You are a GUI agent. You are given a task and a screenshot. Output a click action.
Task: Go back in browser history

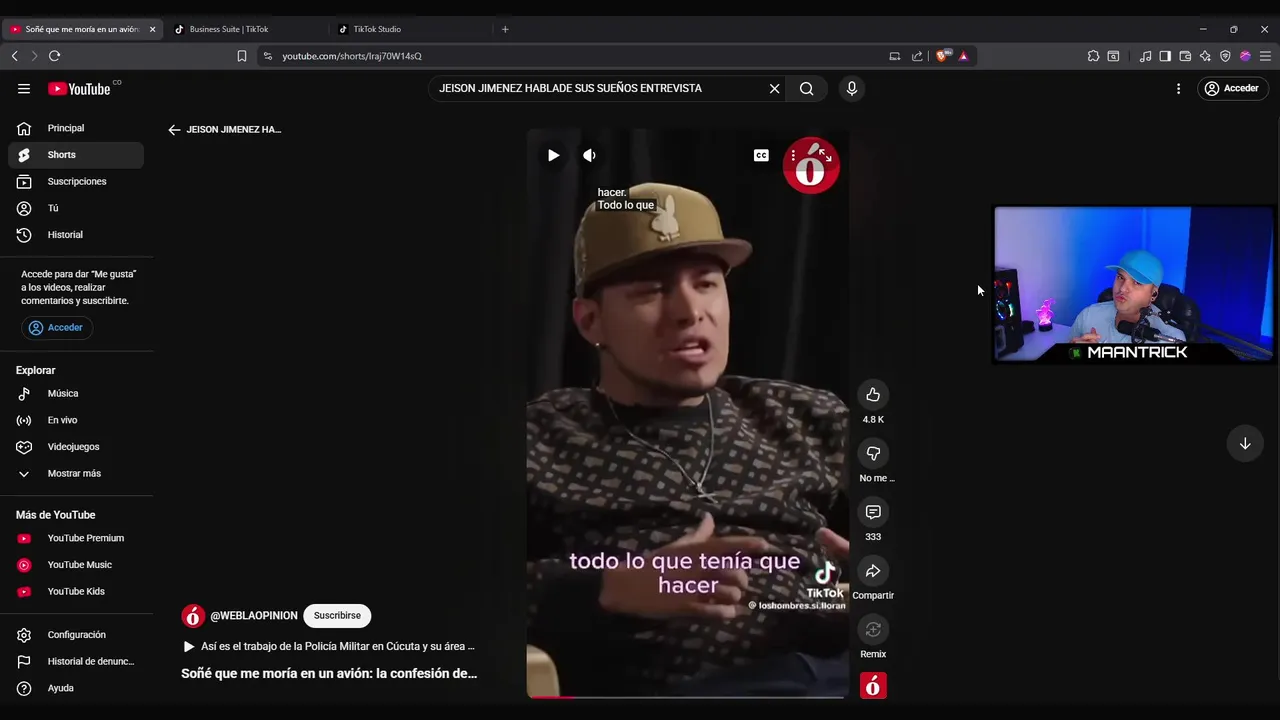pyautogui.click(x=14, y=56)
